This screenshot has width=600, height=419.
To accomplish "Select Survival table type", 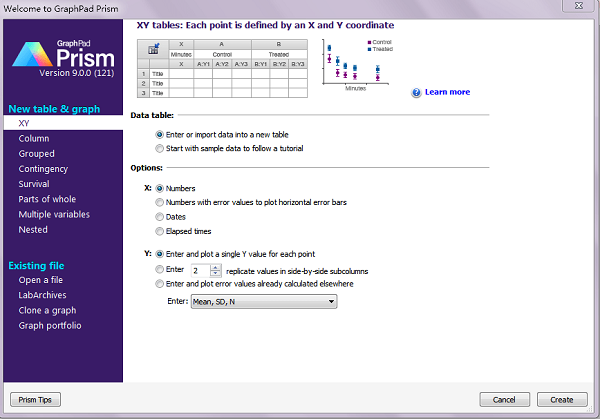I will click(x=34, y=184).
